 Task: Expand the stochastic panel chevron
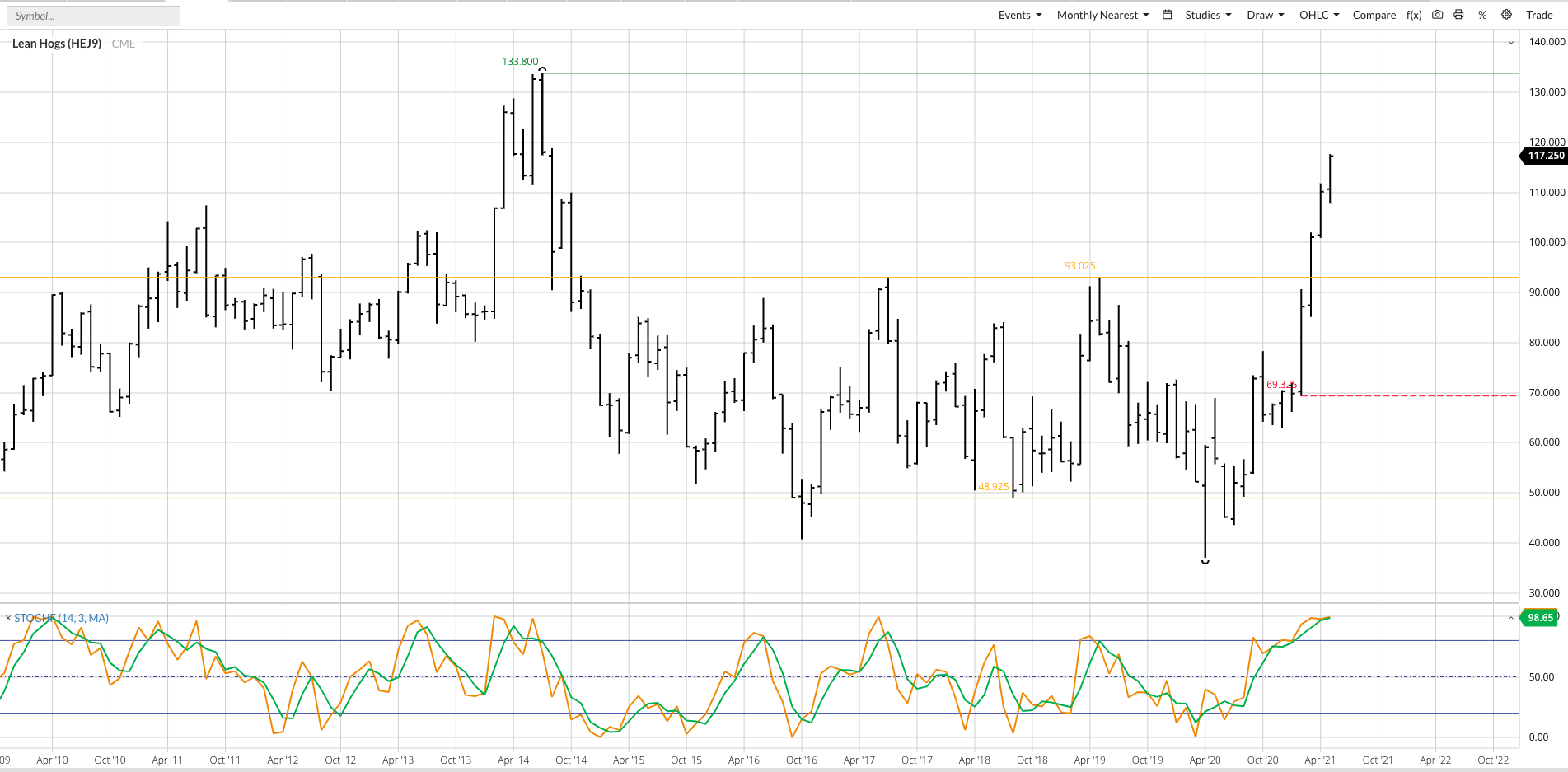(x=1510, y=618)
